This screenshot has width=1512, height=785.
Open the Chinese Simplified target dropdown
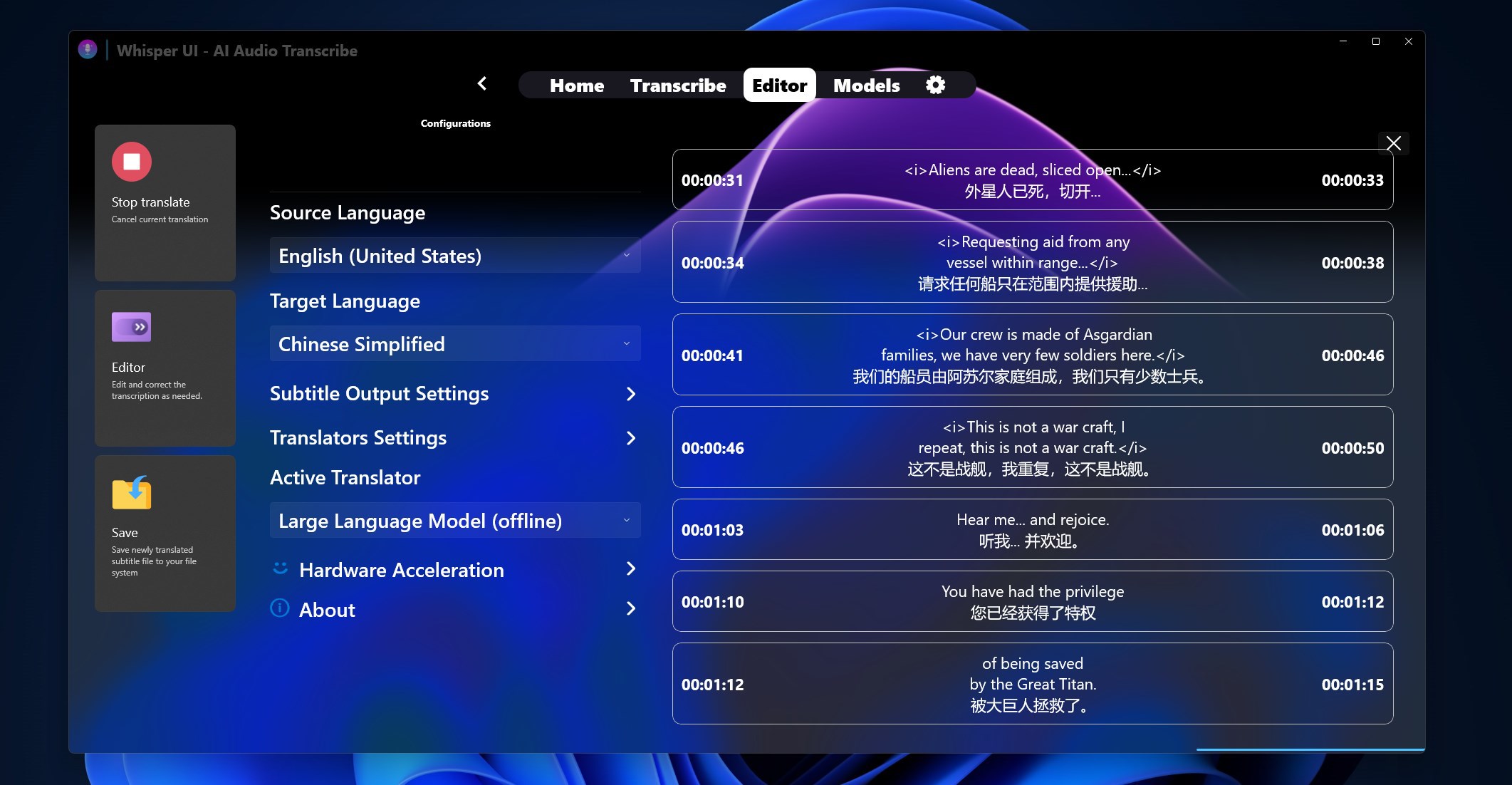(454, 344)
